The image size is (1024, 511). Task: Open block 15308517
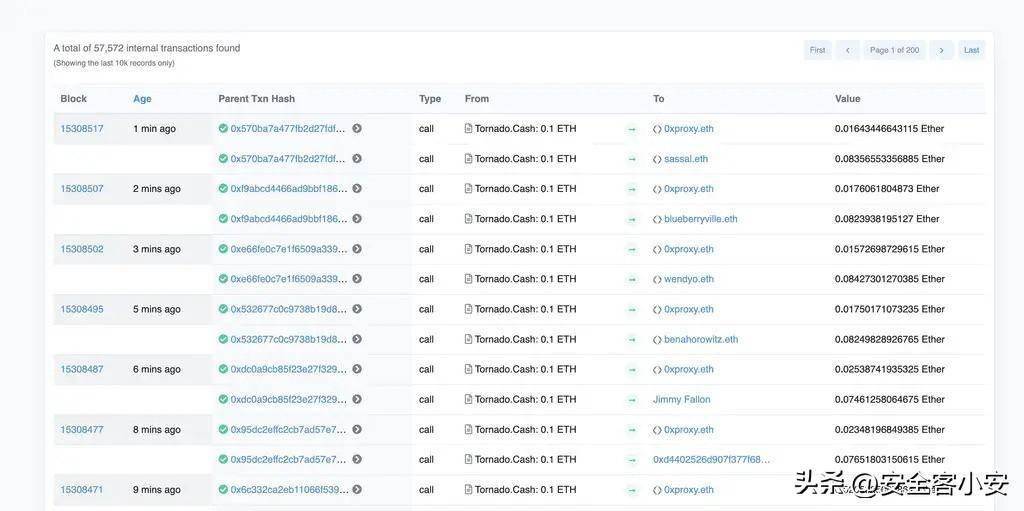pos(82,129)
